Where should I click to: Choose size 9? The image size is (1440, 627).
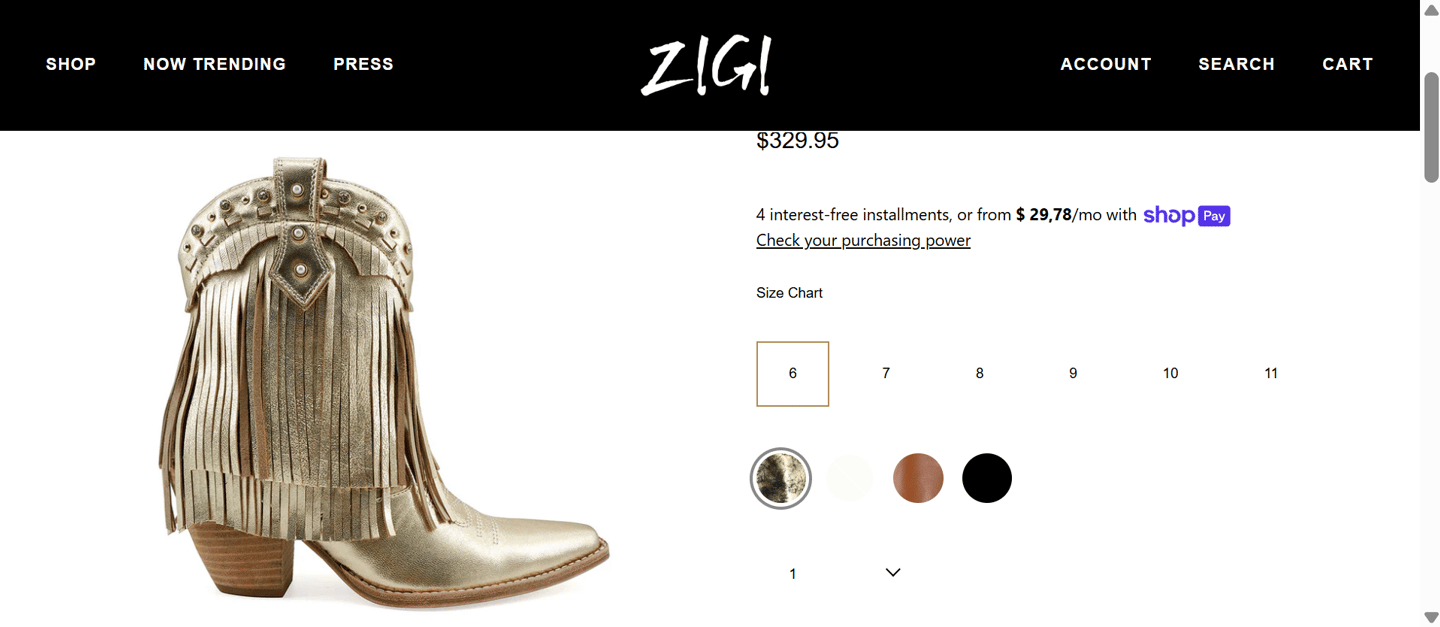[1073, 374]
